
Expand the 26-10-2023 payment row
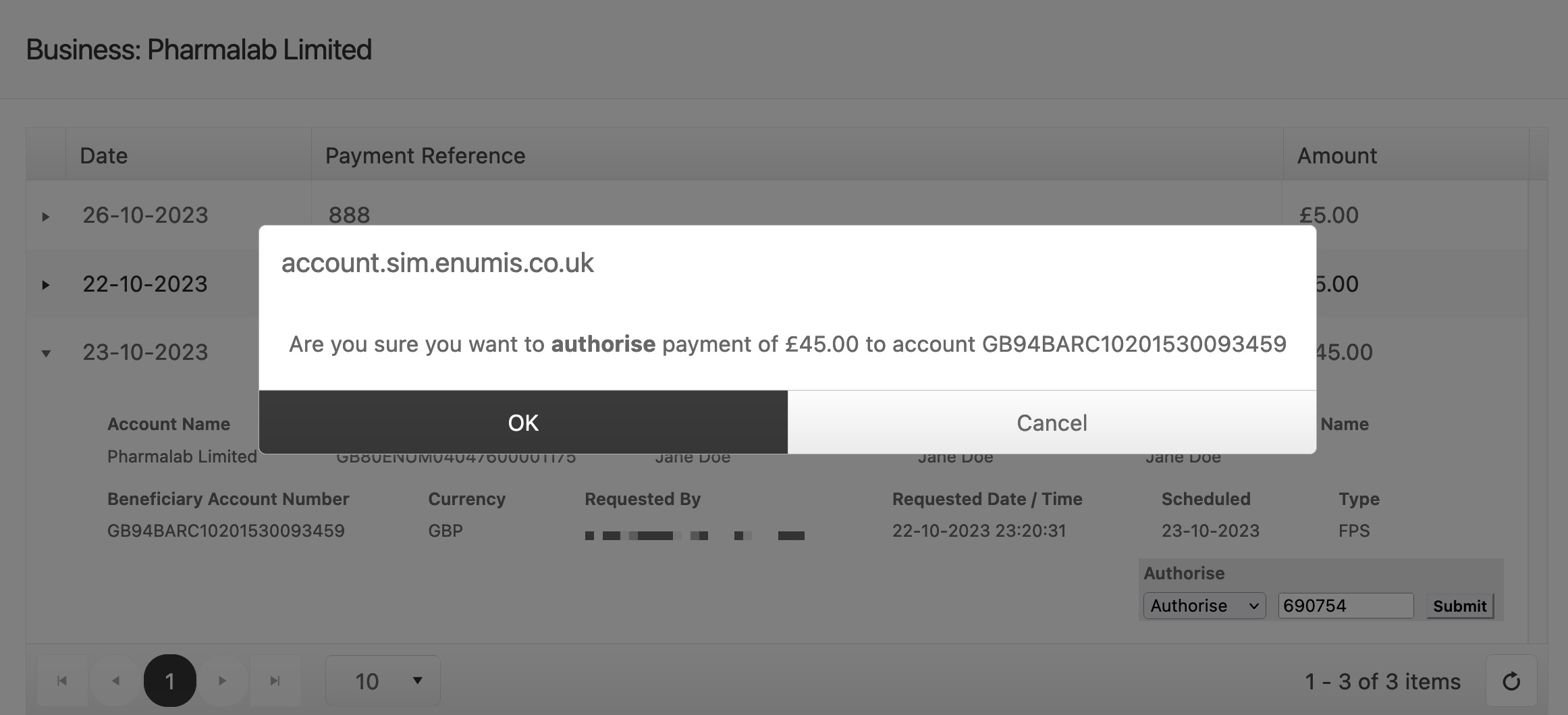point(45,217)
